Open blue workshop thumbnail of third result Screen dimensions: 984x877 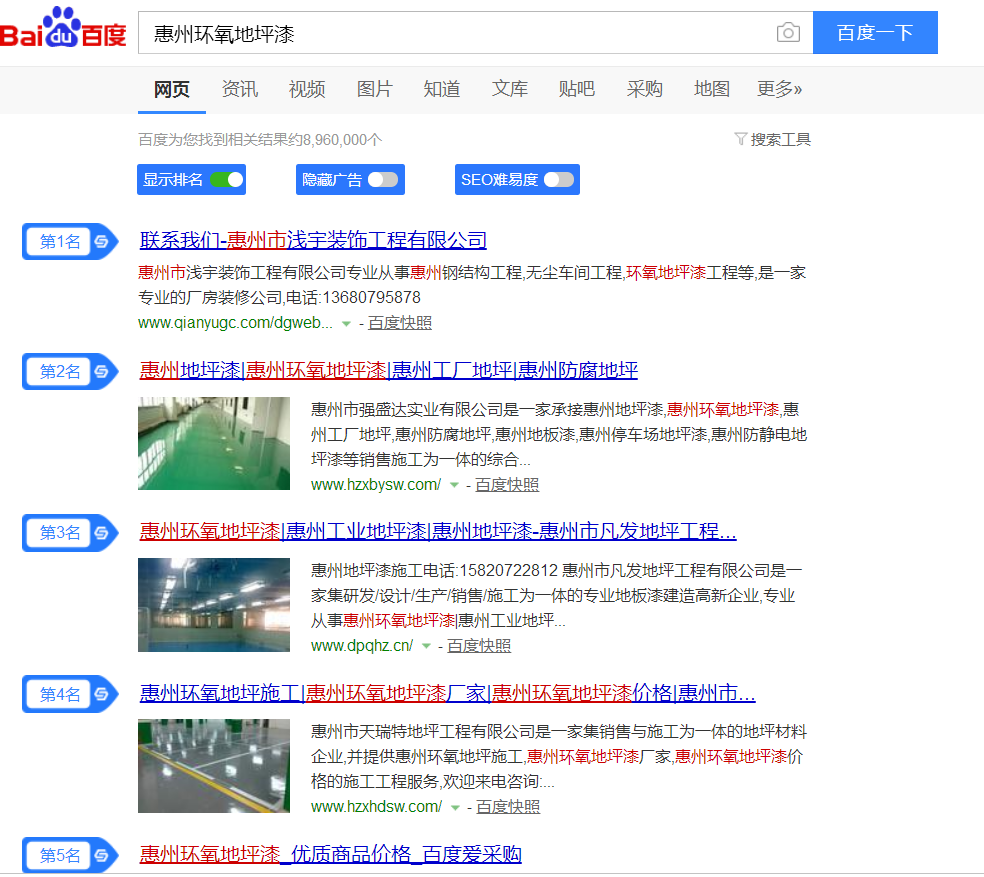coord(214,605)
